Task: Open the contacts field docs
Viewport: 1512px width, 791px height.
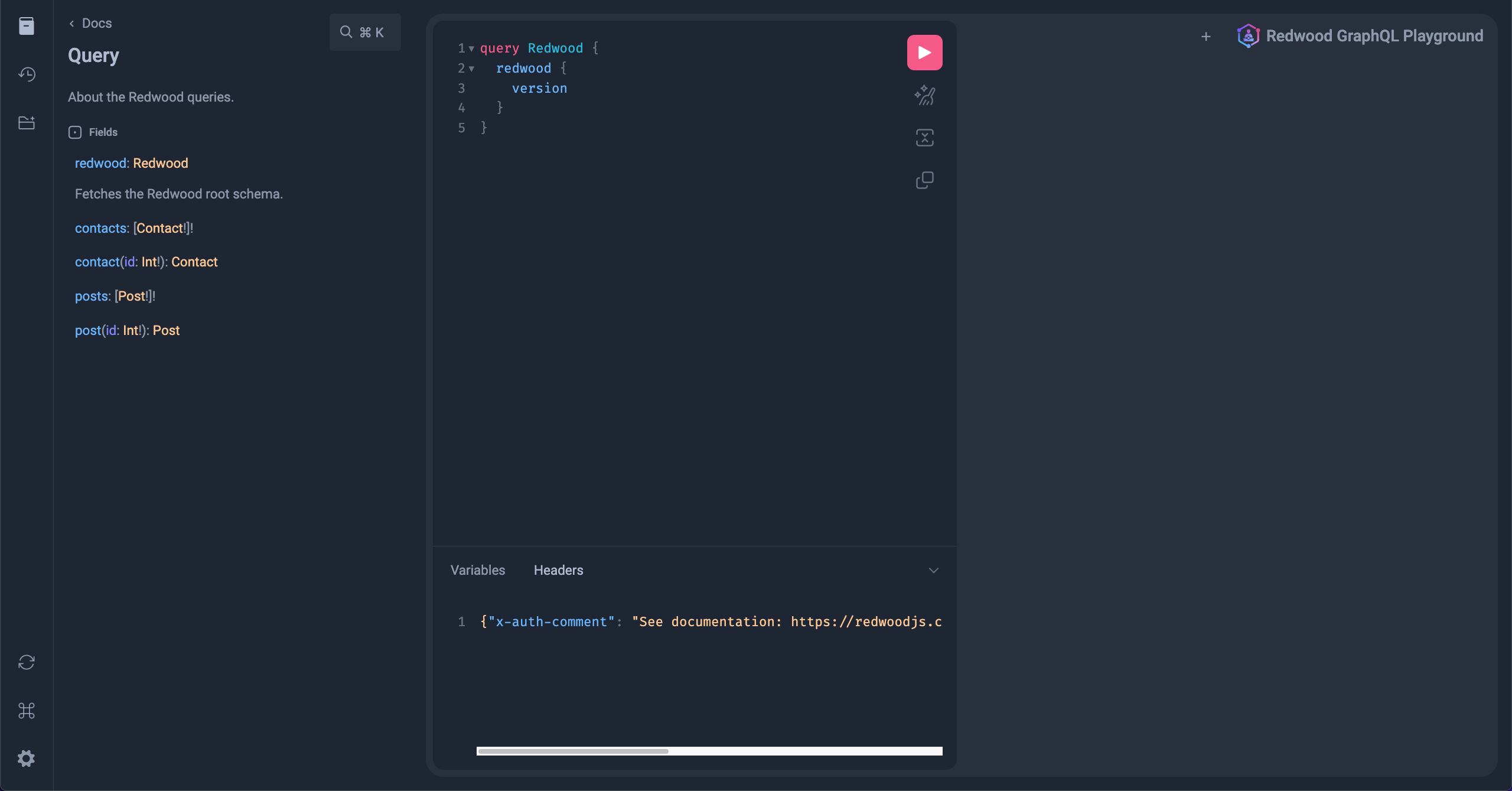Action: (100, 228)
